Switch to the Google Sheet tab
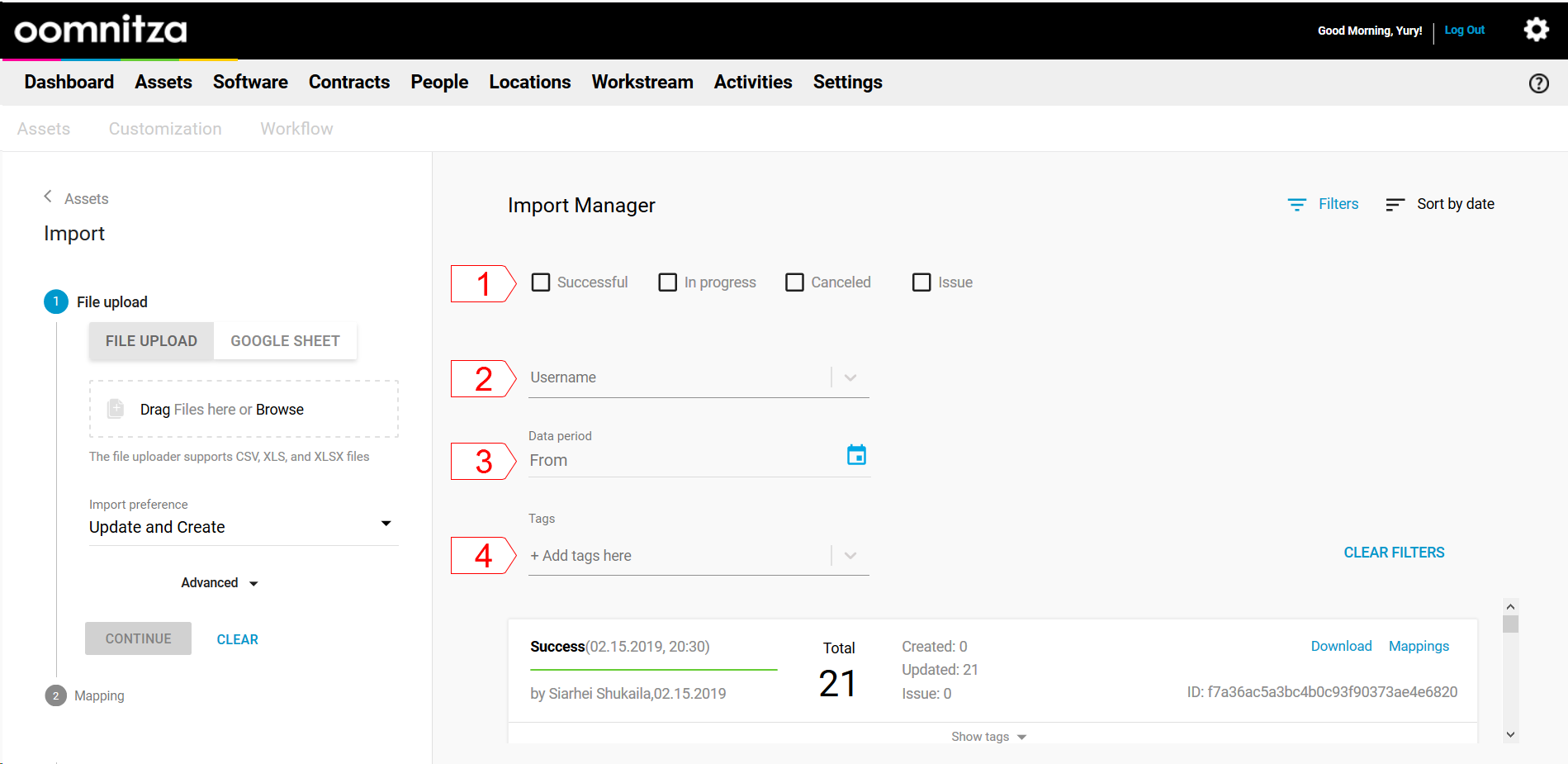The height and width of the screenshot is (764, 1568). pyautogui.click(x=285, y=341)
